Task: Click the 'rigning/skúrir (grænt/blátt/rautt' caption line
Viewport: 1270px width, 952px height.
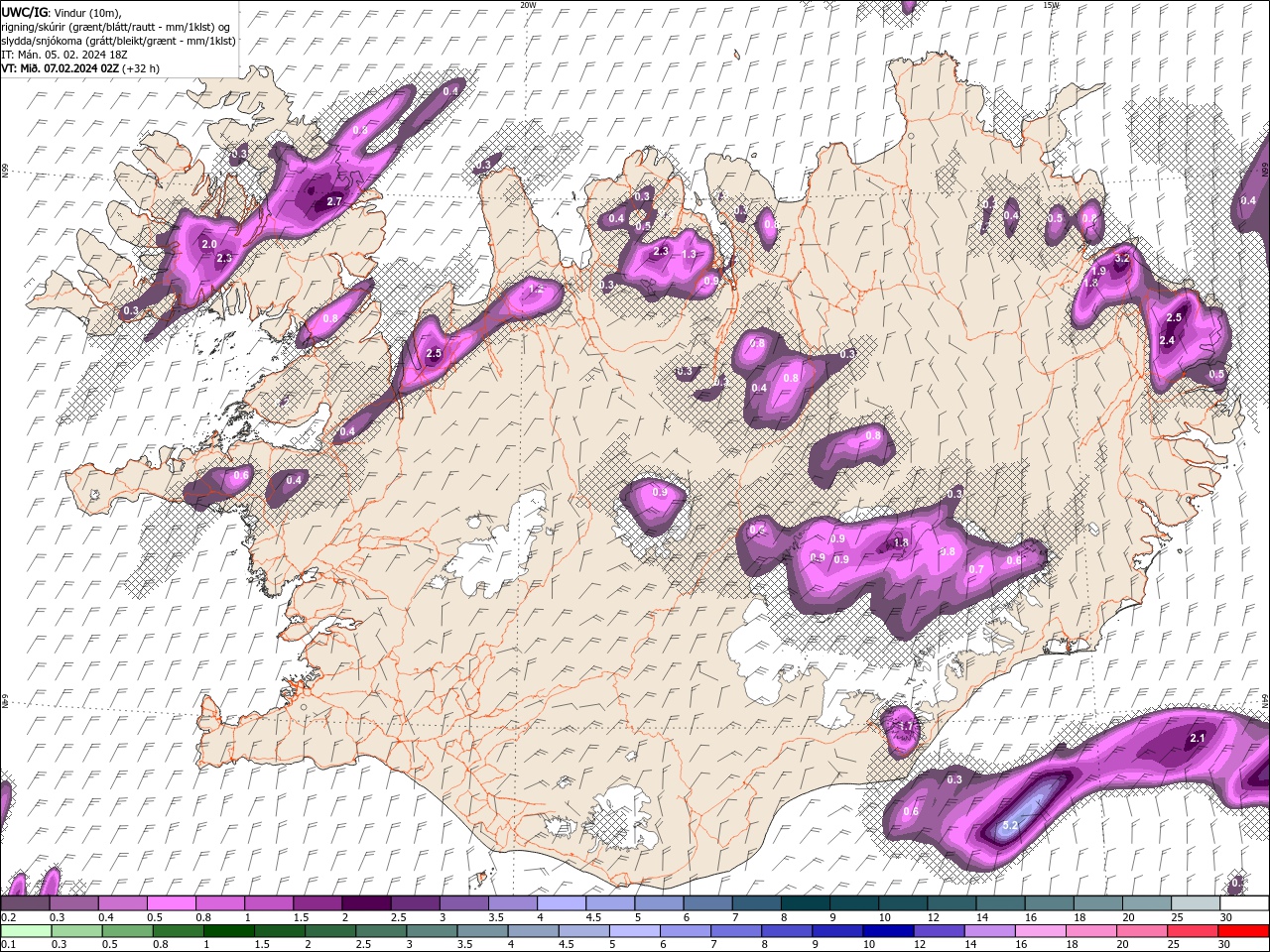Action: click(x=117, y=26)
